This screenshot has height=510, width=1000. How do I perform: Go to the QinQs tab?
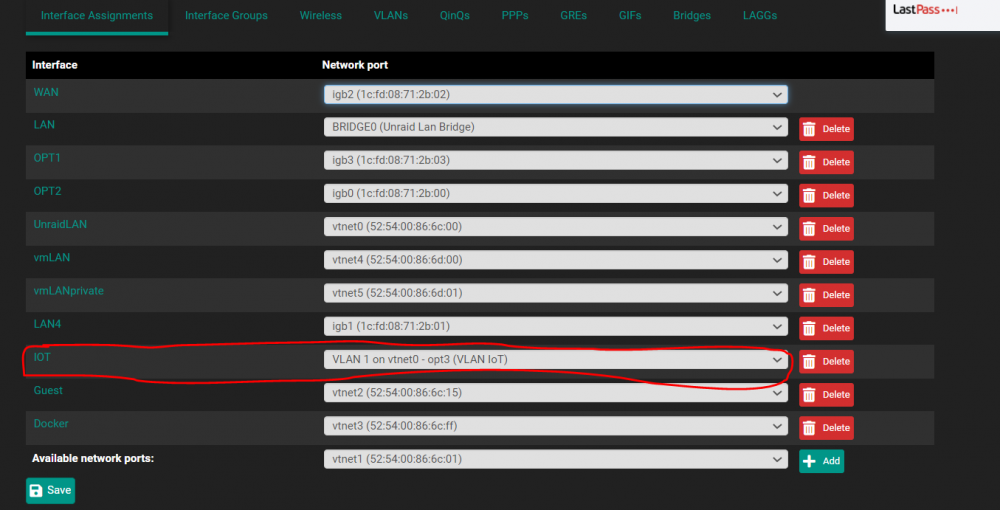(455, 15)
